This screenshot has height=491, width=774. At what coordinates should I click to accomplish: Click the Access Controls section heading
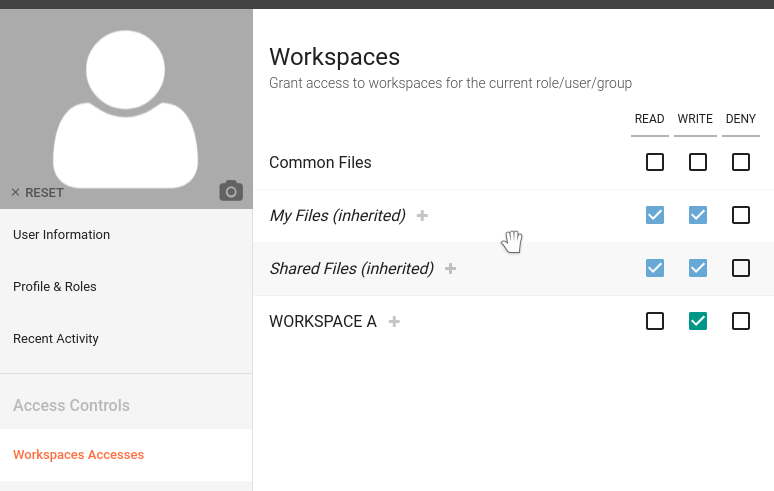click(x=71, y=406)
